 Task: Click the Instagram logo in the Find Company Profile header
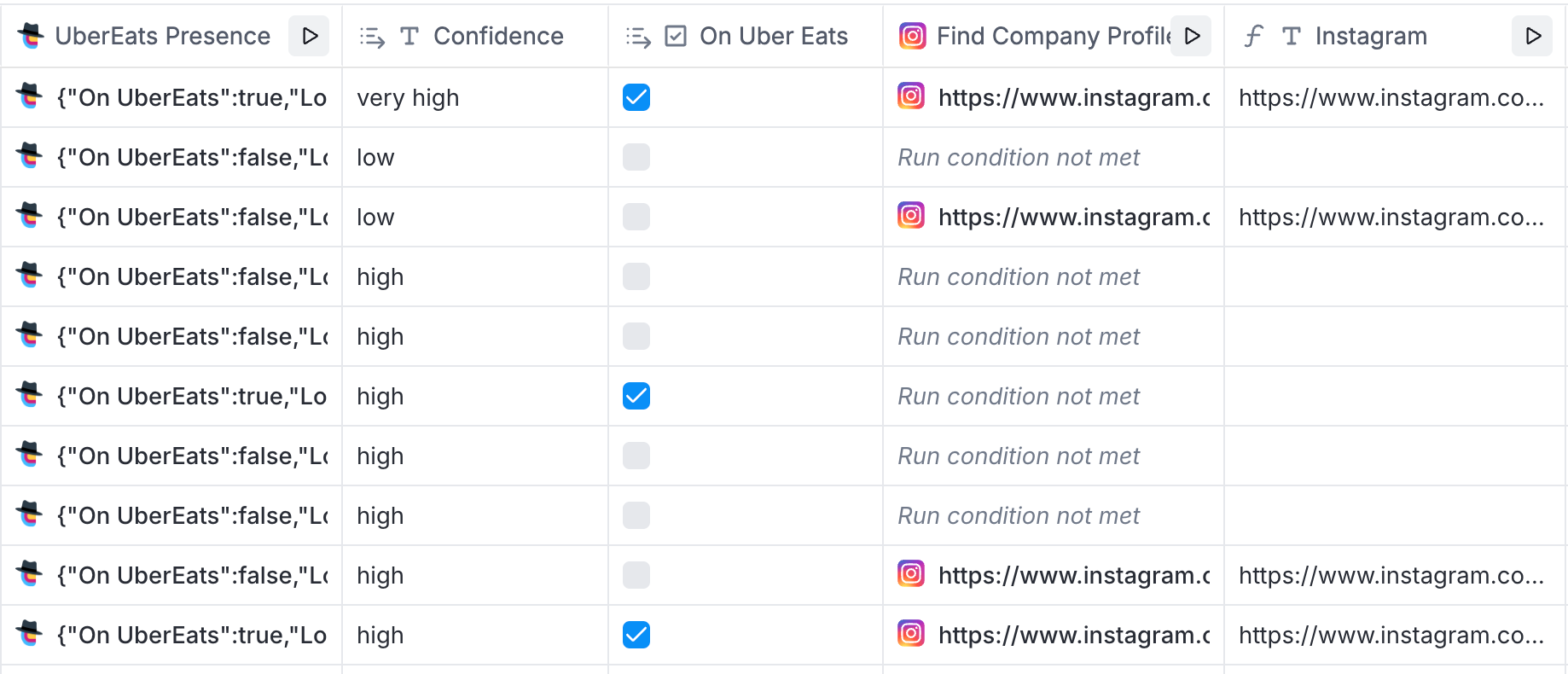click(x=912, y=36)
